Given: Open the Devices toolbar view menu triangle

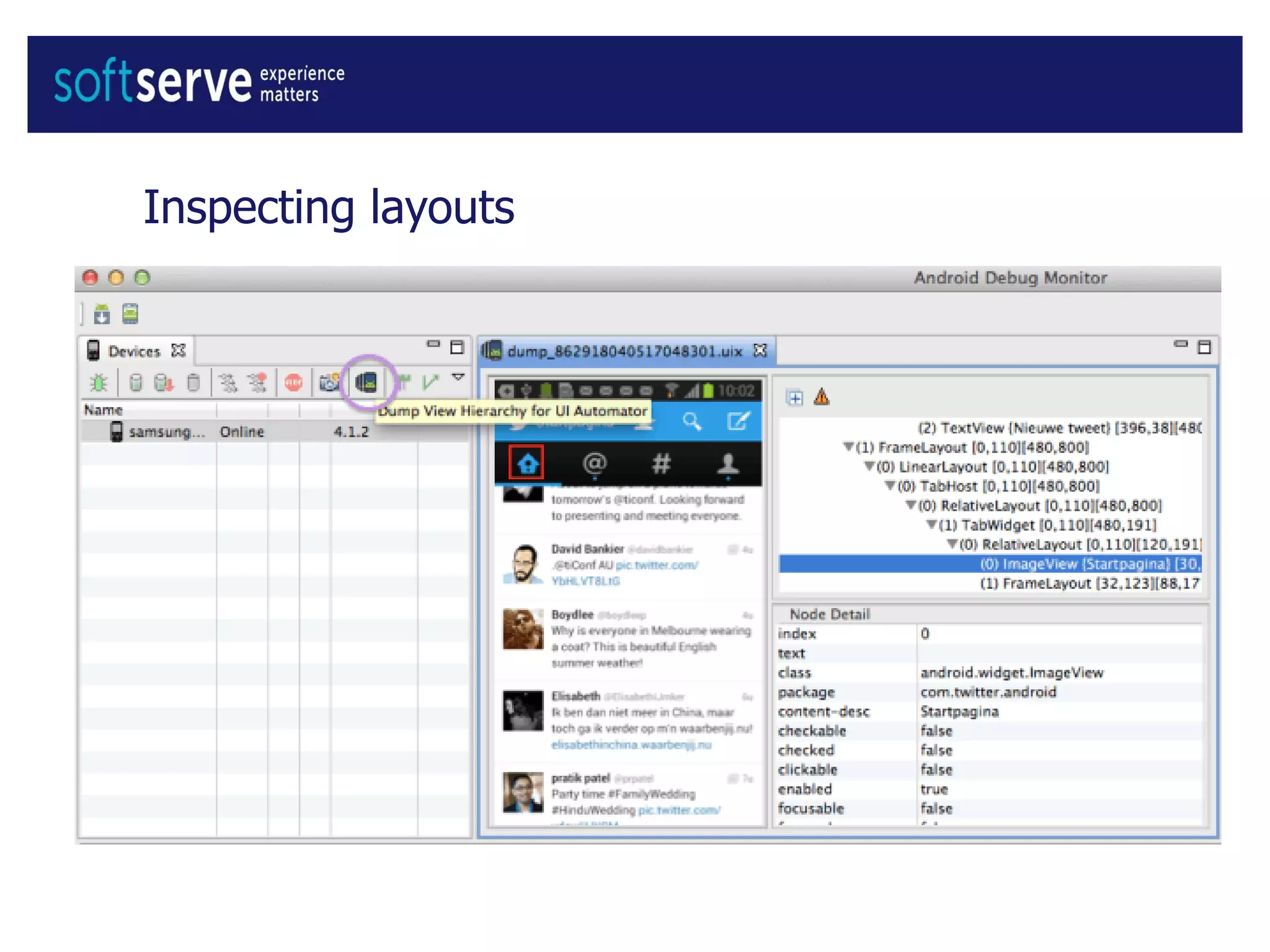Looking at the screenshot, I should 458,377.
